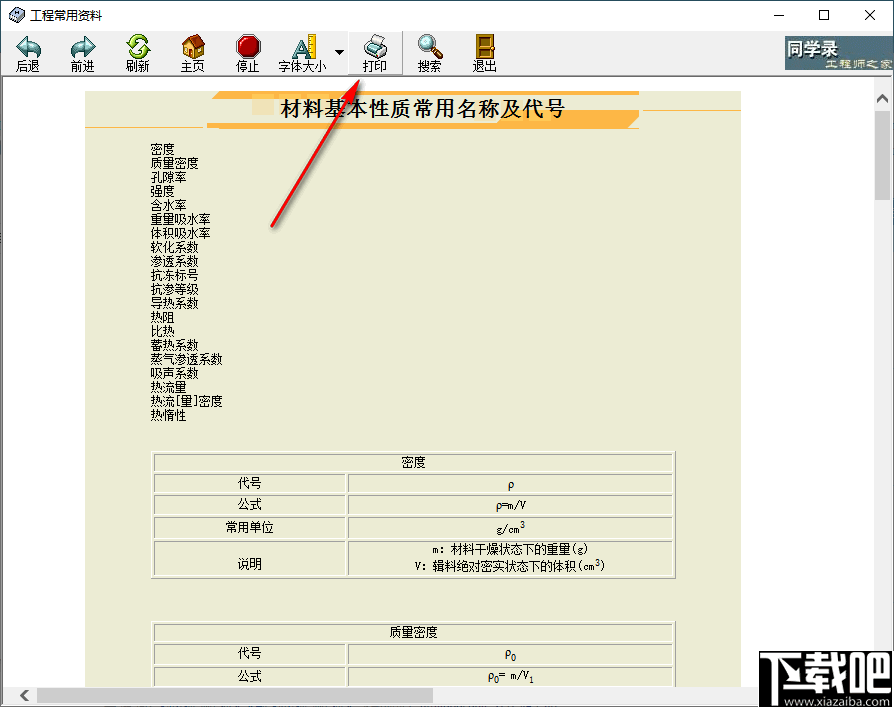
Task: Go back using the 后退 toolbar icon
Action: [27, 54]
